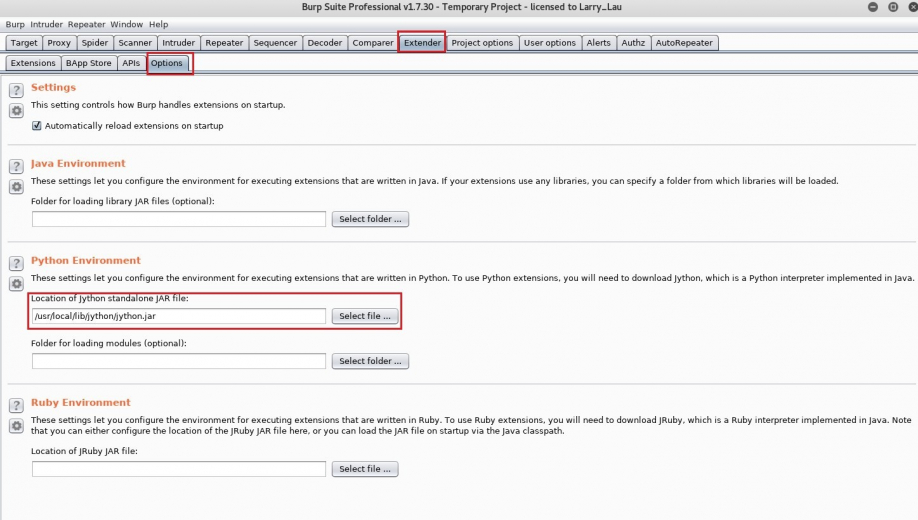Open the Settings section gear menu
Viewport: 918px width, 520px height.
[x=16, y=111]
